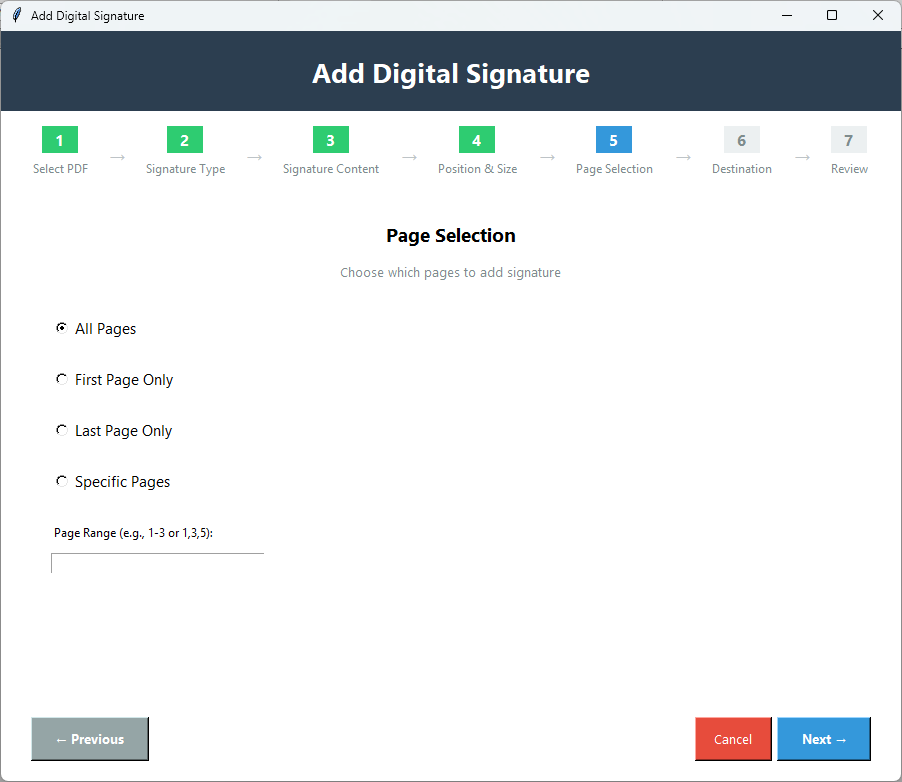
Task: Click the arrow between Page Selection and Destination
Action: 682,157
